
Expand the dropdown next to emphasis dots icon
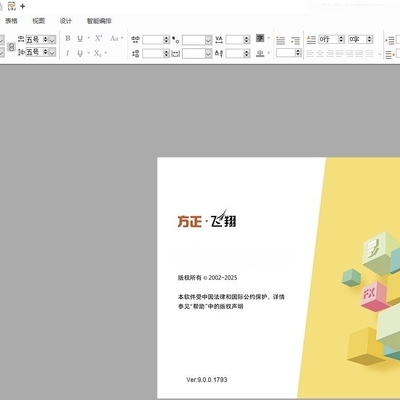pyautogui.click(x=208, y=40)
